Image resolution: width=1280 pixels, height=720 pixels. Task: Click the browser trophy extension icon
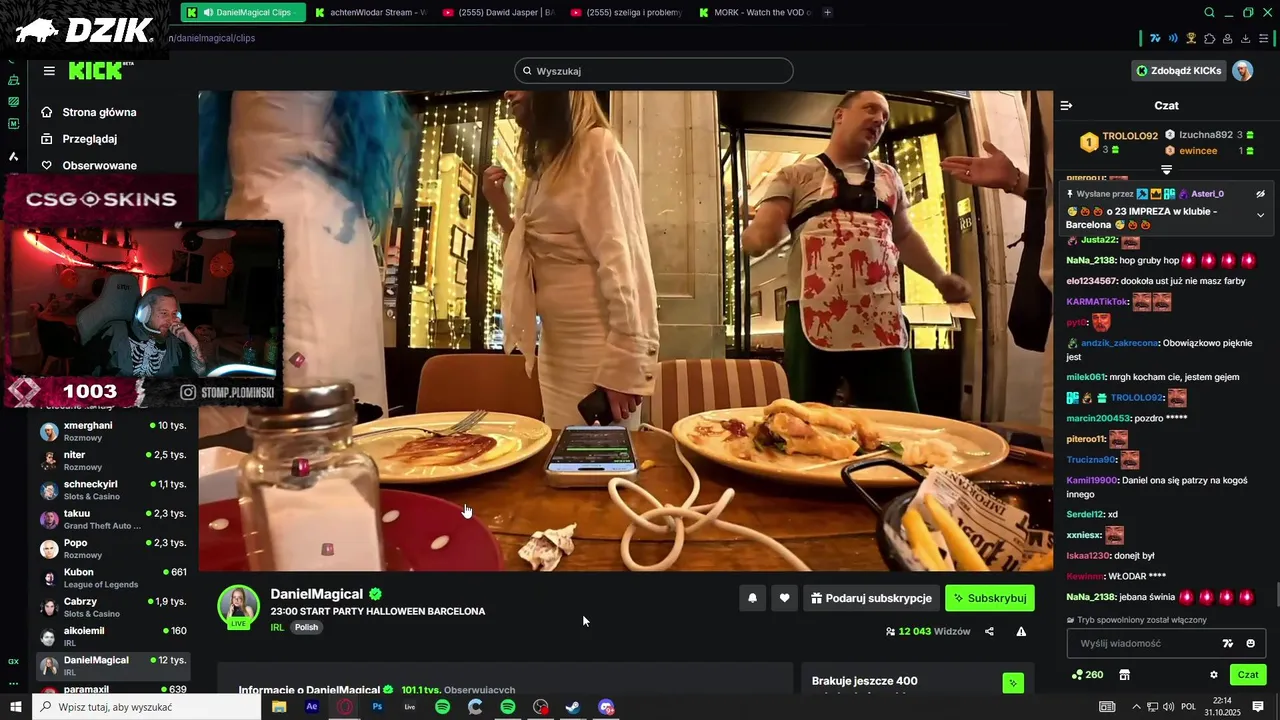pyautogui.click(x=1191, y=38)
